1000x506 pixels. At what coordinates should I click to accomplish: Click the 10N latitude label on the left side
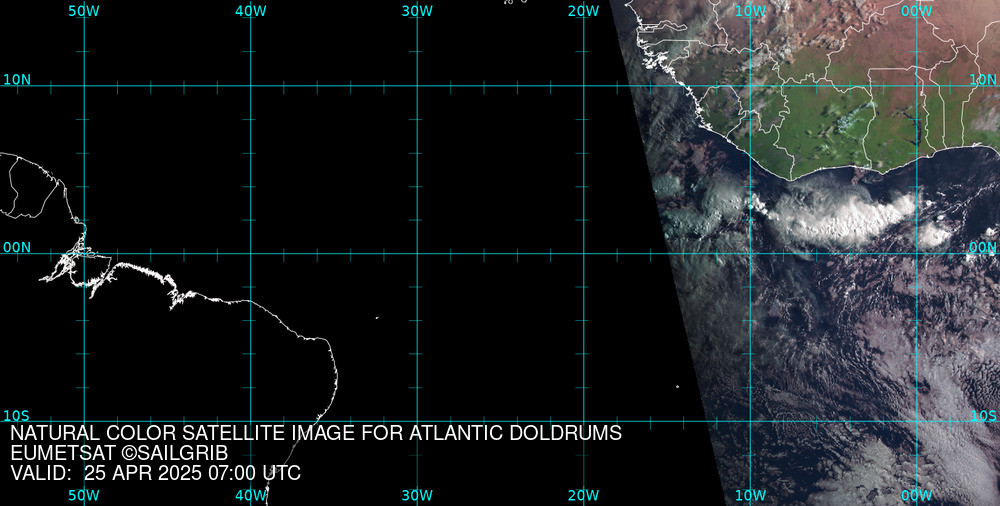pos(17,80)
